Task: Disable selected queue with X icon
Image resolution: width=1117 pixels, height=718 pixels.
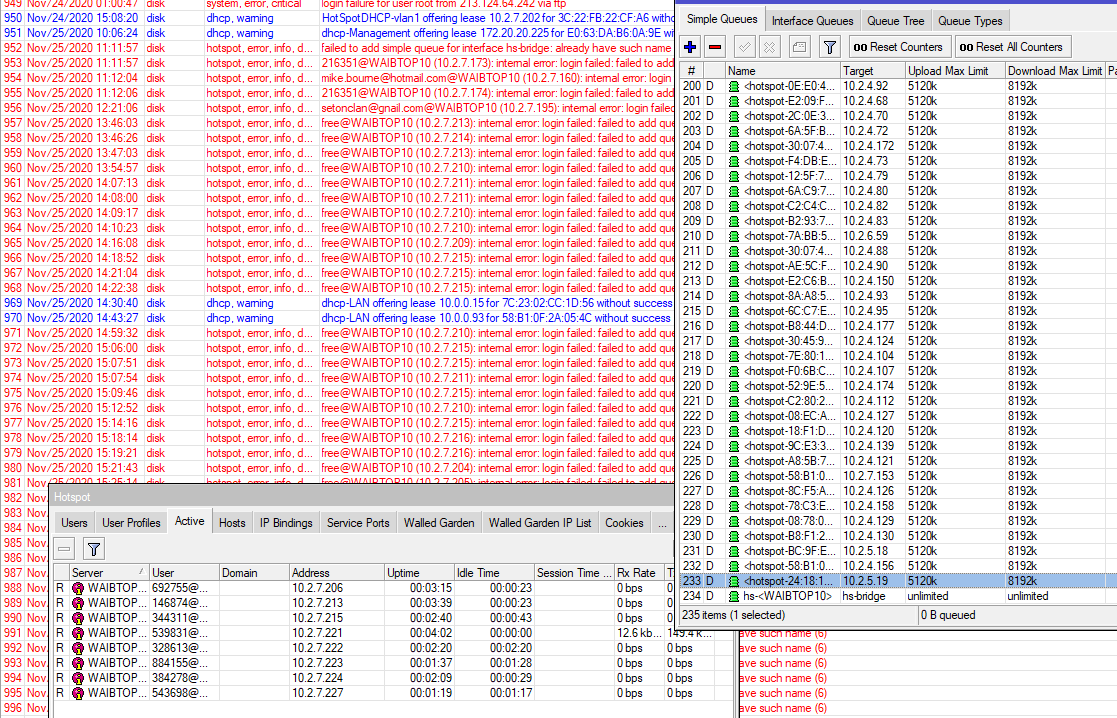Action: [x=769, y=47]
